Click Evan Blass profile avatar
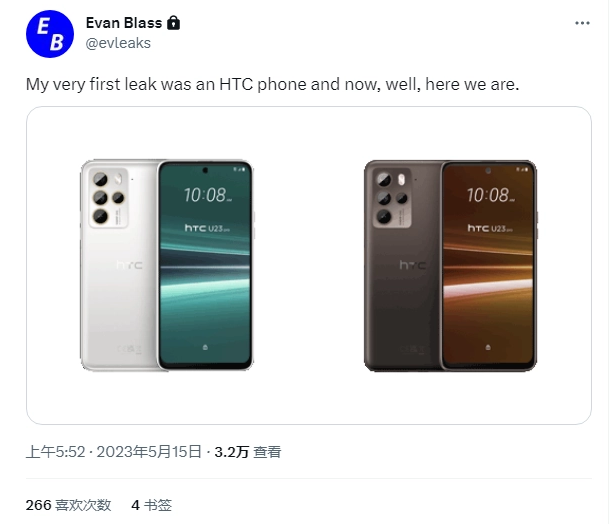This screenshot has height=524, width=616. tap(50, 34)
